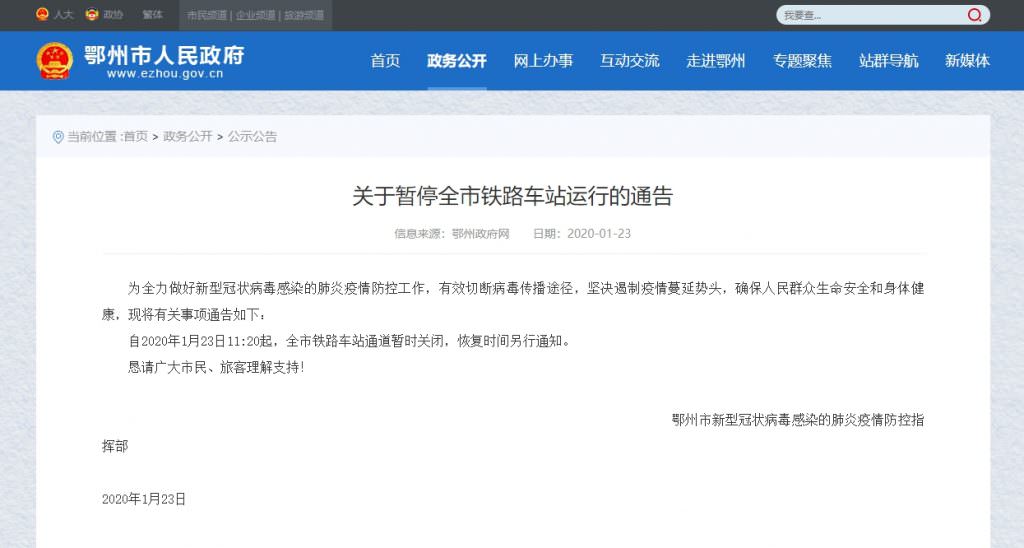Select 专题聚焦 in the main navigation
This screenshot has height=548, width=1024.
tap(802, 61)
